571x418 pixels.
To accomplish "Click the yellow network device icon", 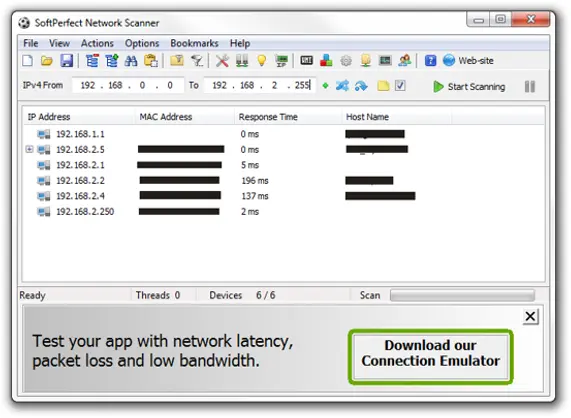I will [x=366, y=61].
